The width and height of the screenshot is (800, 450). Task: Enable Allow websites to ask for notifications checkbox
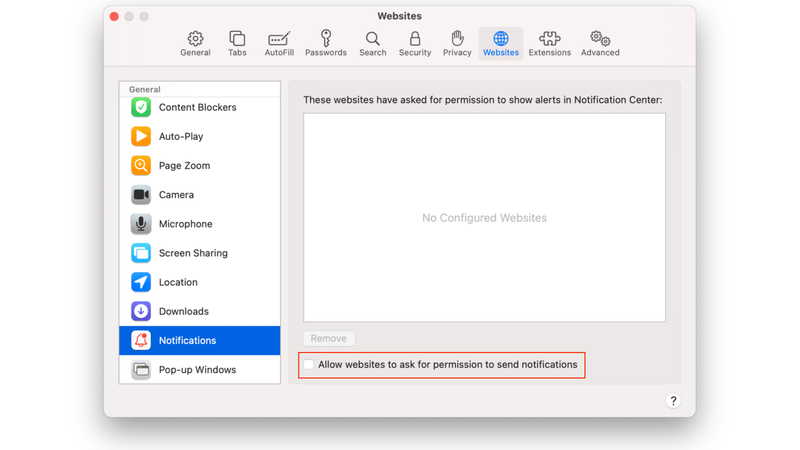(x=309, y=364)
